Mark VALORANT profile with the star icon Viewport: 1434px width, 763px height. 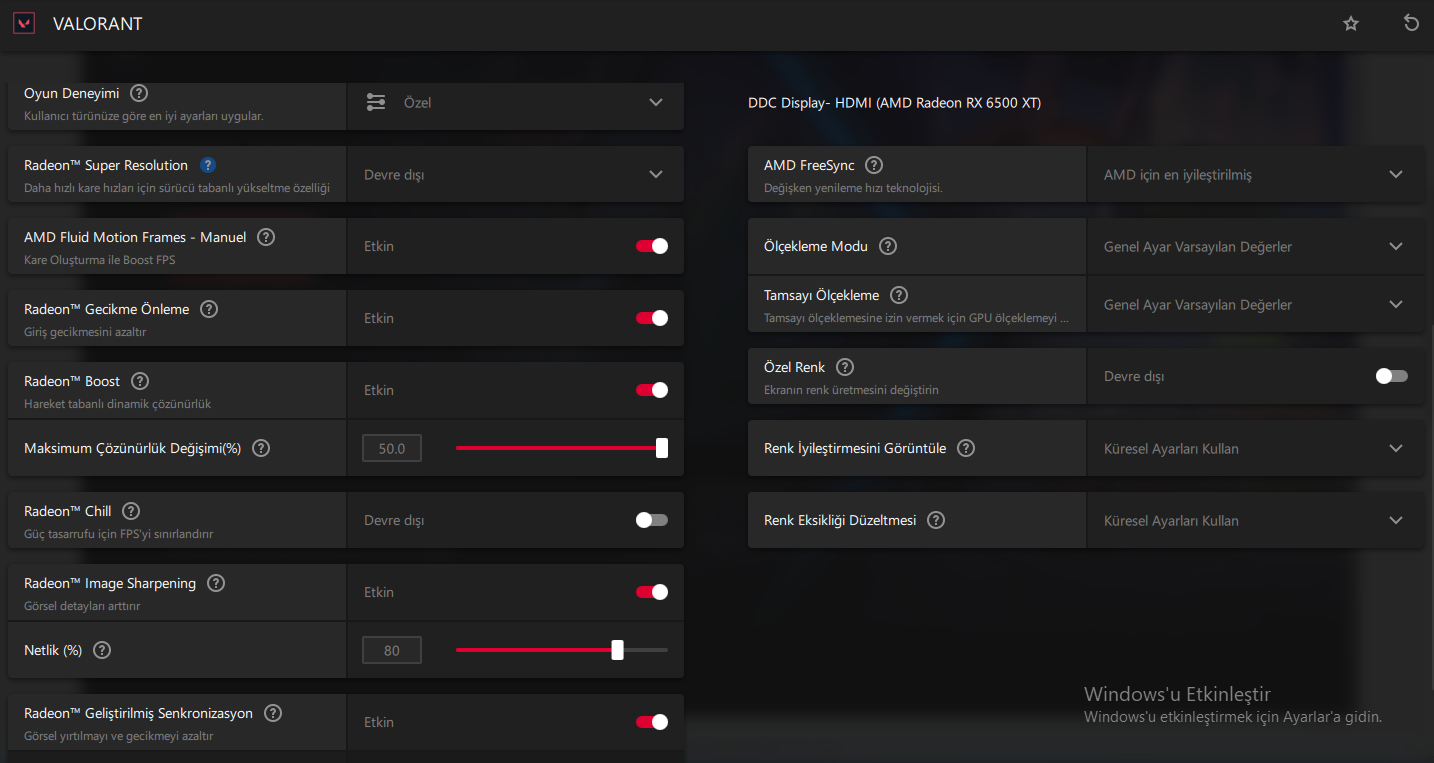pos(1351,23)
